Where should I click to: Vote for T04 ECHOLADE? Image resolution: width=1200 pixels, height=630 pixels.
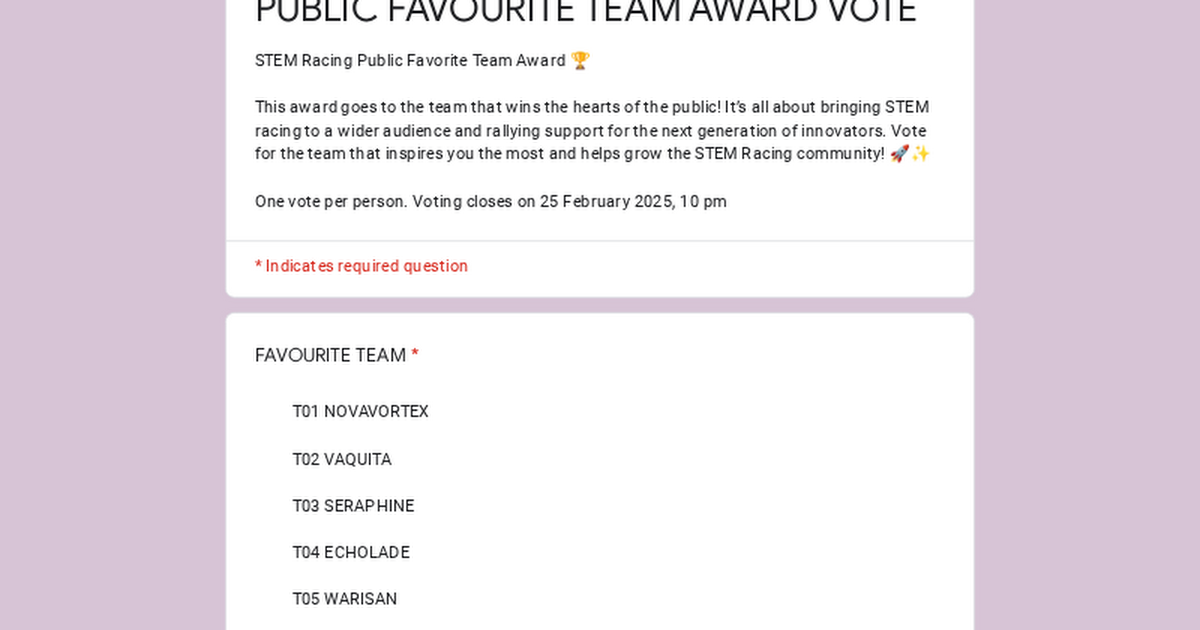[x=351, y=552]
